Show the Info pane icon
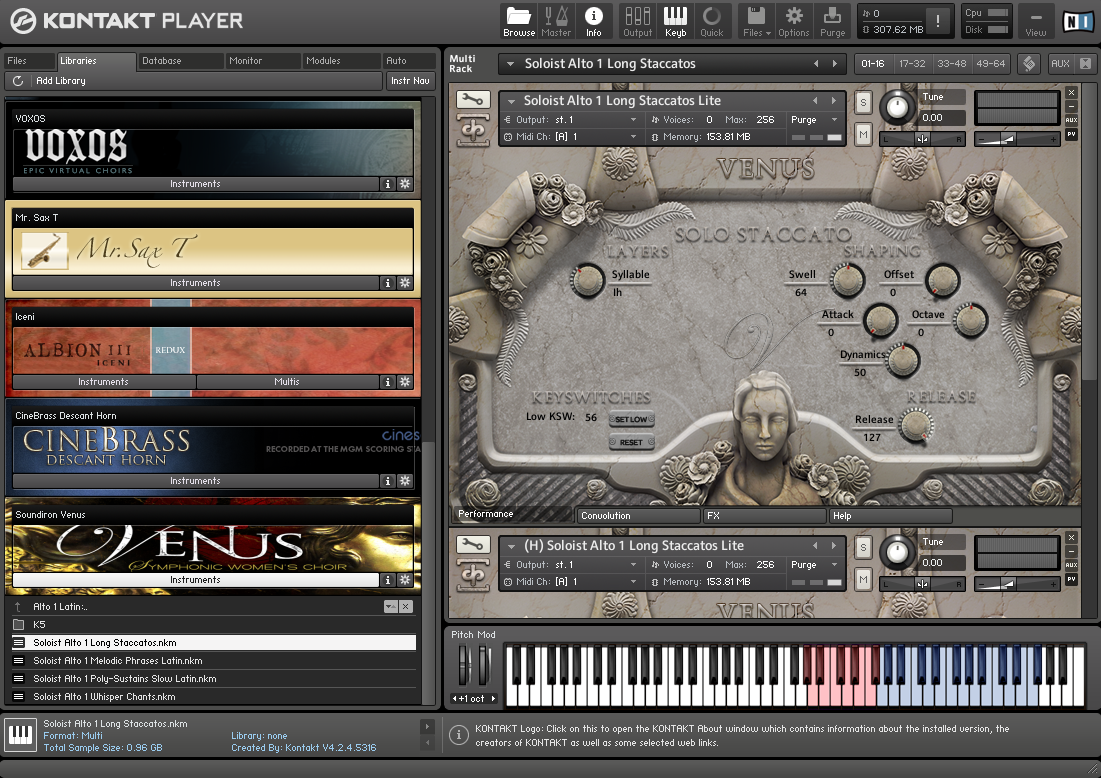The width and height of the screenshot is (1101, 778). (x=593, y=21)
